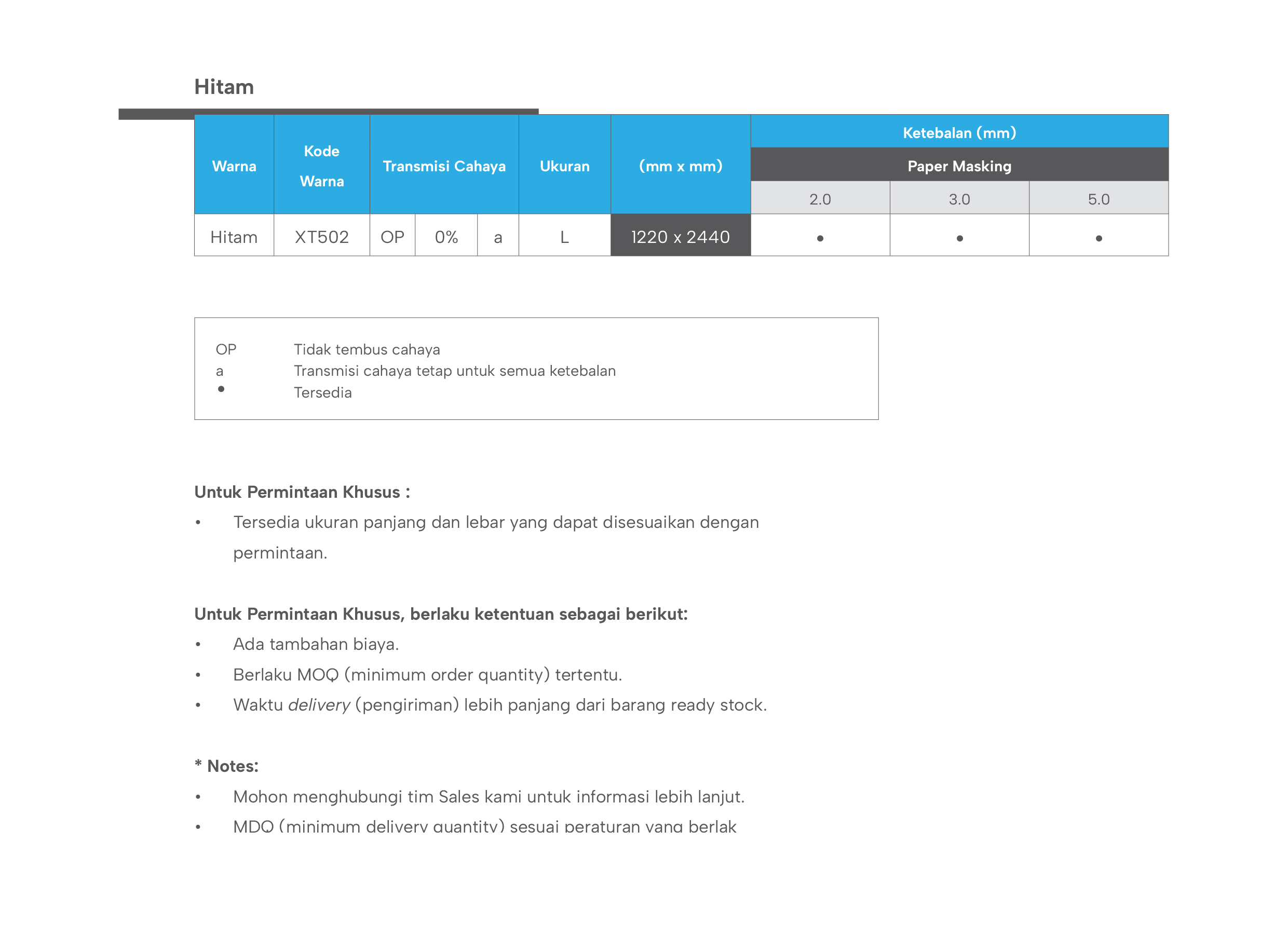Click the 'Ukuran' column header
Viewport: 1288px width, 926px height.
pyautogui.click(x=564, y=166)
